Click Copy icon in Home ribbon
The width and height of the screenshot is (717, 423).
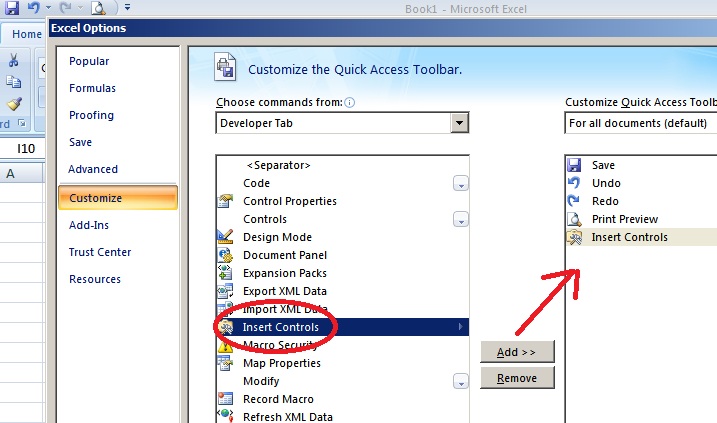point(14,82)
